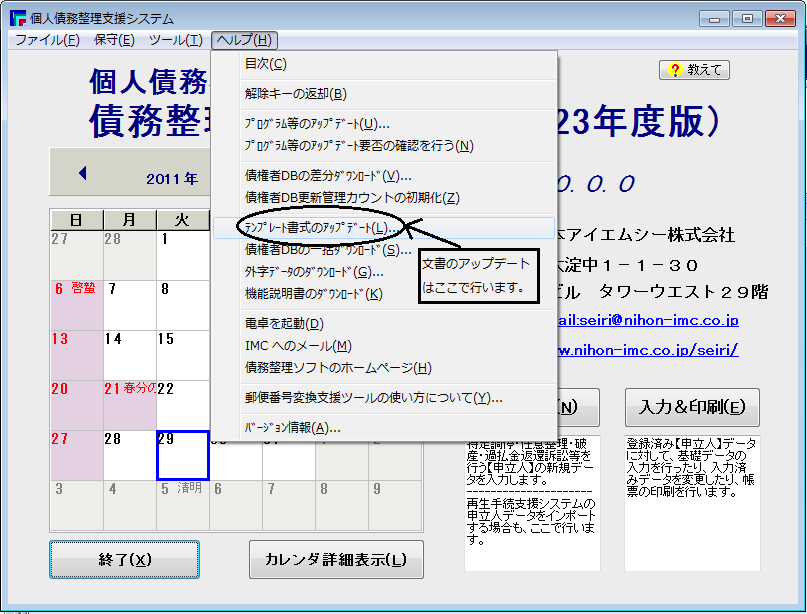Select プログラム等のアップデート(U) menu item
Image resolution: width=807 pixels, height=614 pixels.
(317, 124)
